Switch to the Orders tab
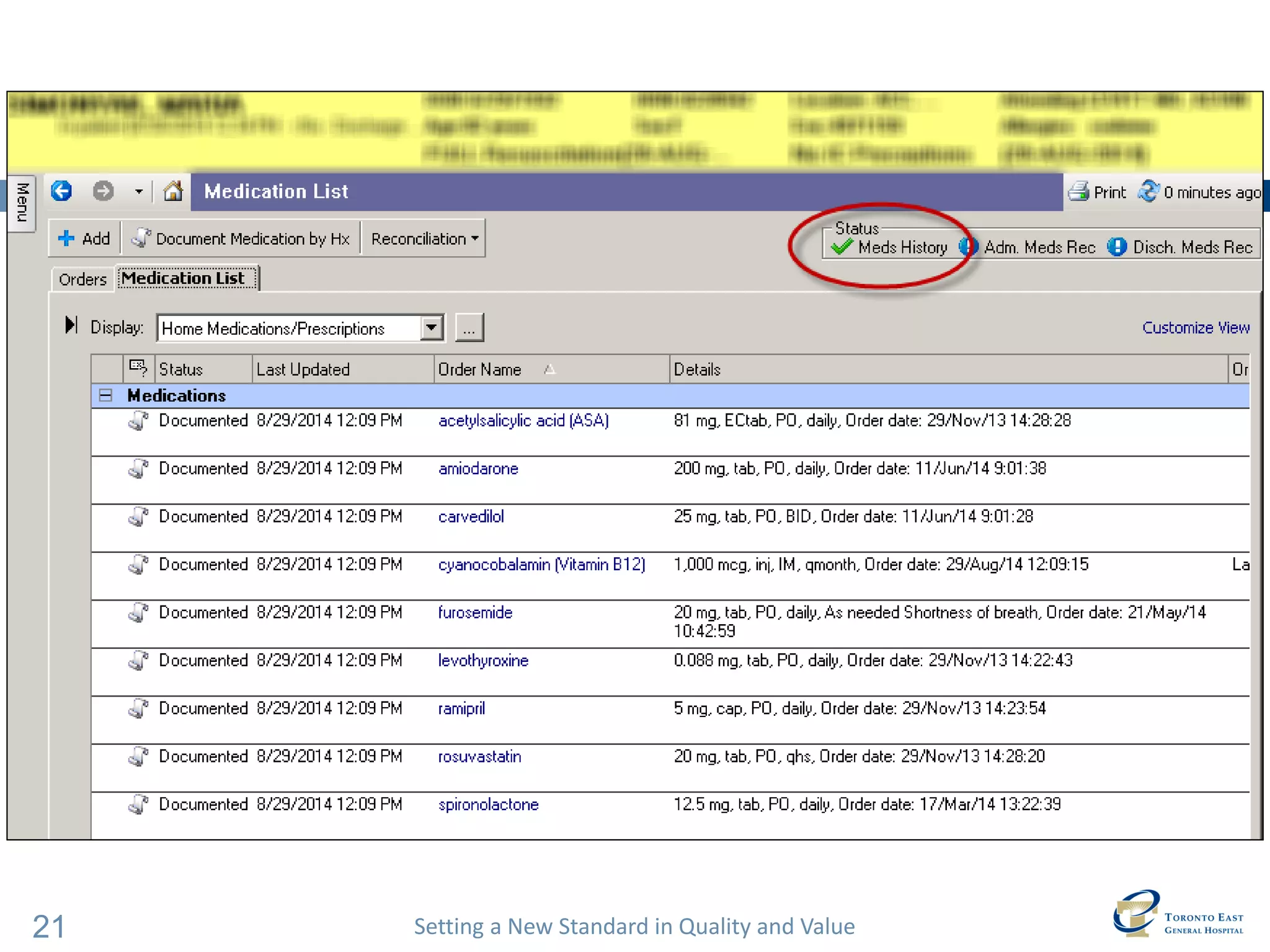 82,280
